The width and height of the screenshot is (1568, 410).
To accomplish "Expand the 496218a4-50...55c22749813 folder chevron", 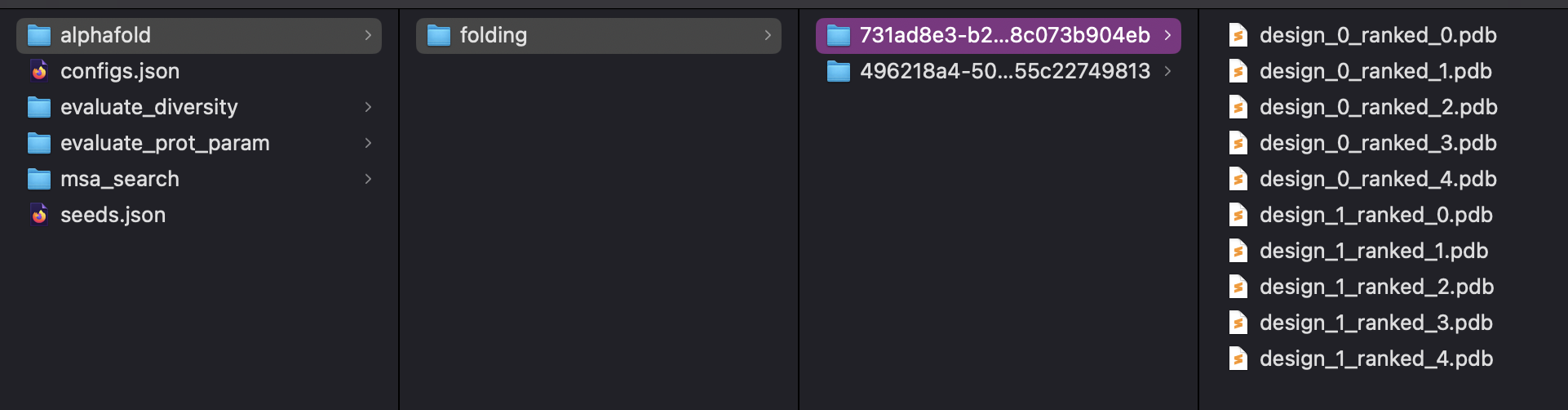I will tap(1167, 71).
